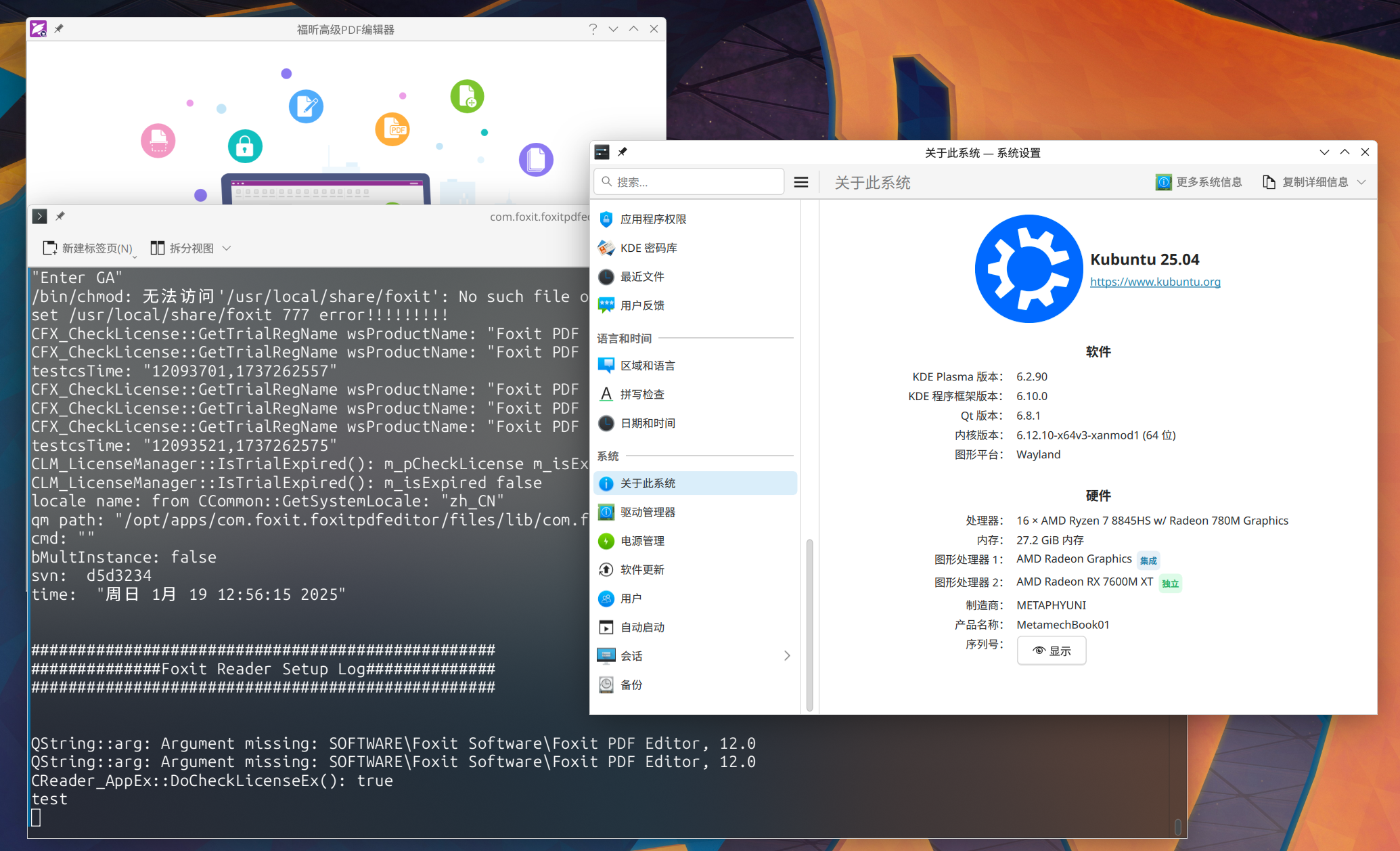
Task: Click 复制详细信息 button
Action: coord(1306,182)
